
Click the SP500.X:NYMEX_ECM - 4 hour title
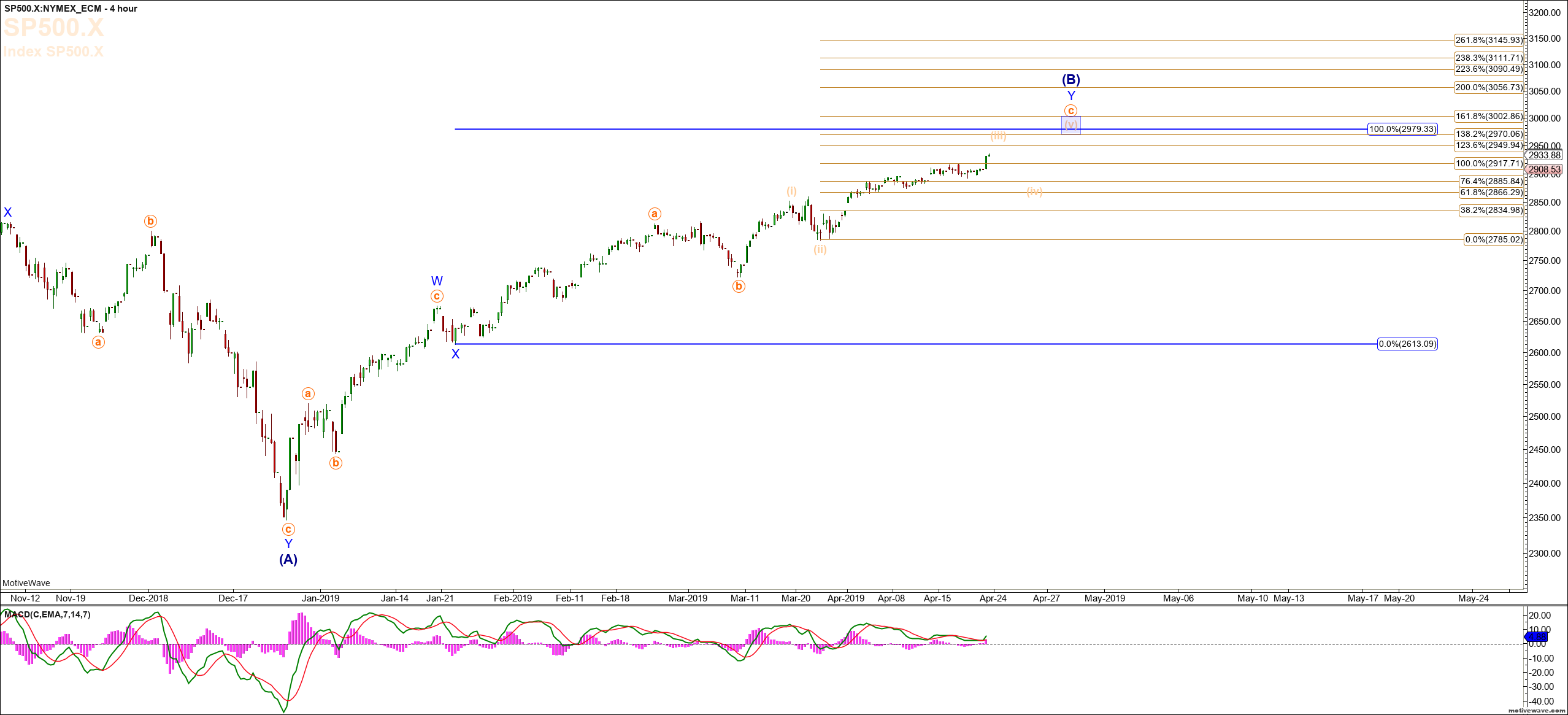(x=71, y=8)
